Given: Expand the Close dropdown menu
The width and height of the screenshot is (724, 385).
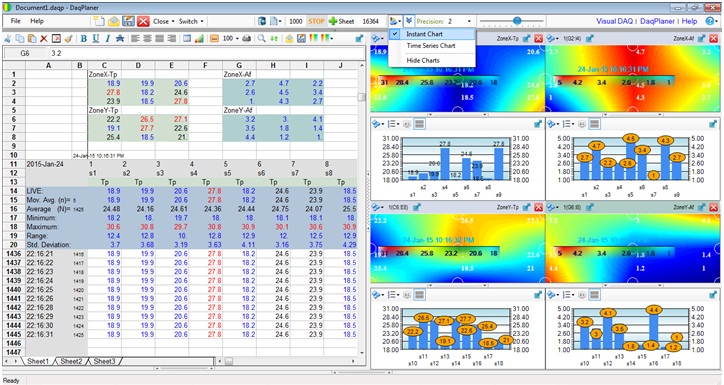Looking at the screenshot, I should click(x=164, y=21).
